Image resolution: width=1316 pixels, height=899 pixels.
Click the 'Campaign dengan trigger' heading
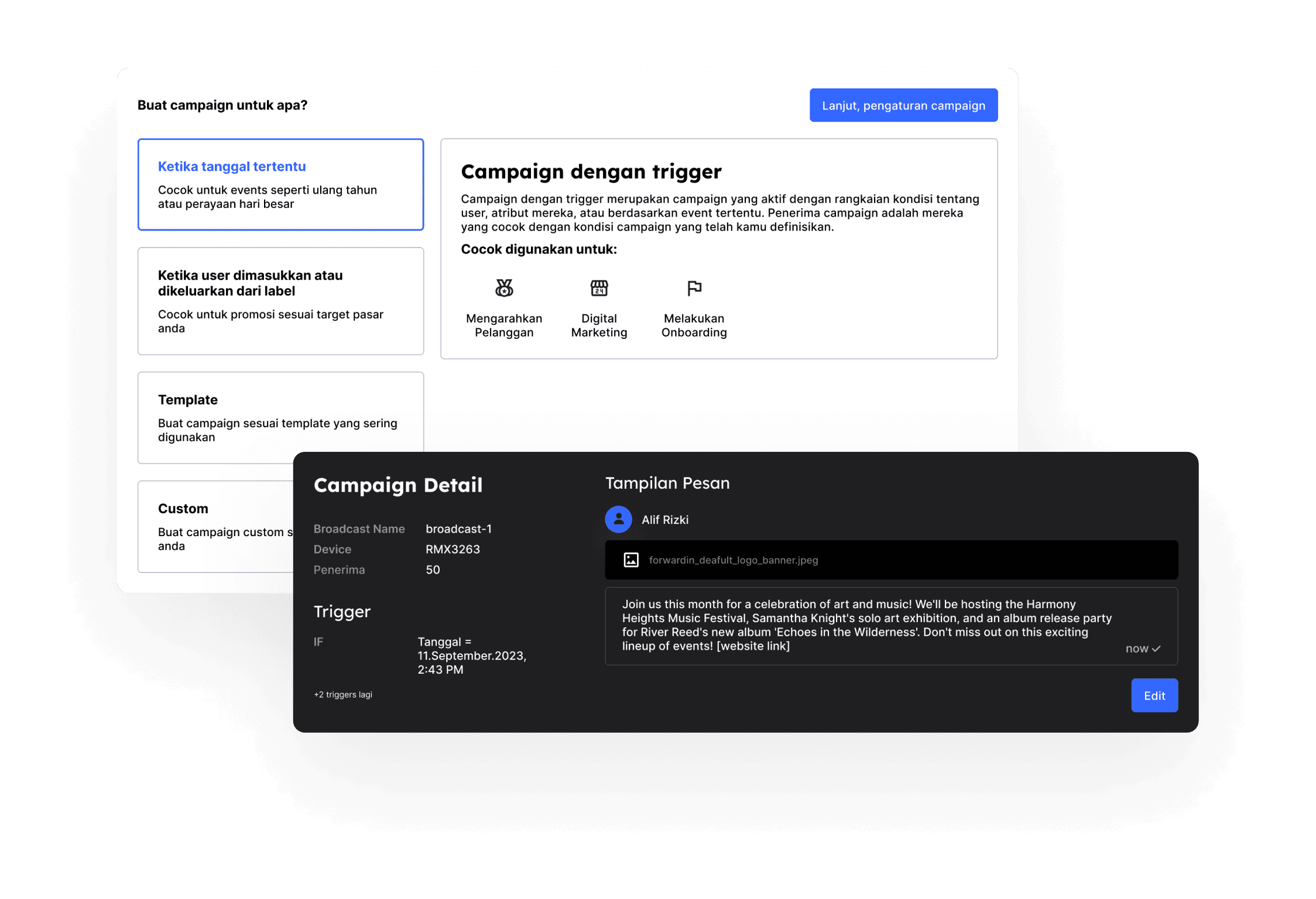pyautogui.click(x=591, y=171)
